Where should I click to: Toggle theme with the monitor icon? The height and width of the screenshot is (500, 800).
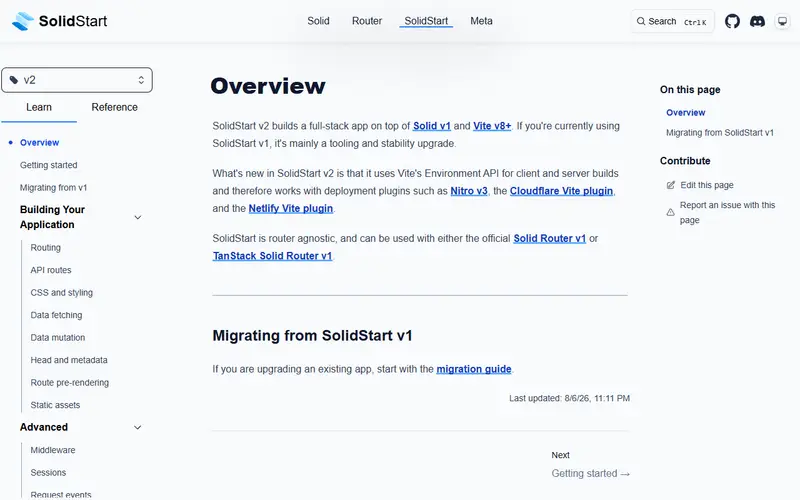782,21
